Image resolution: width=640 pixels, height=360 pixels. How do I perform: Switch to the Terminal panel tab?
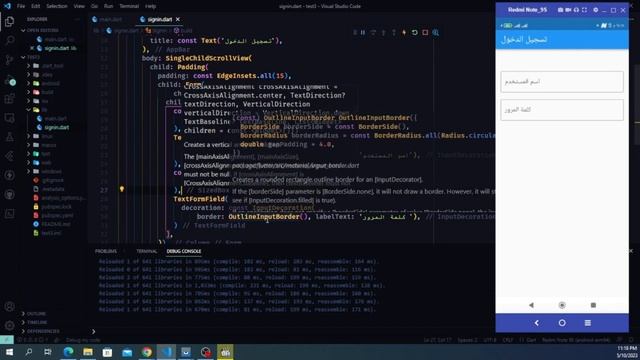pos(147,251)
